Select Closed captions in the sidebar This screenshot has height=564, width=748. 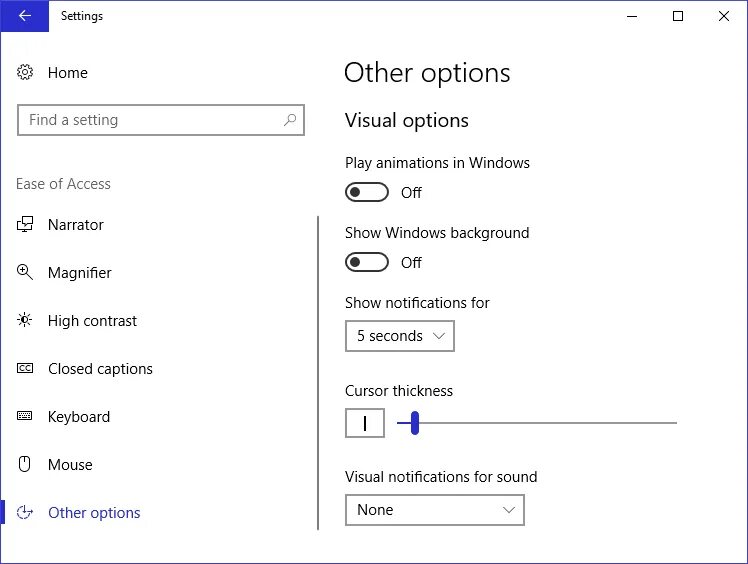100,369
